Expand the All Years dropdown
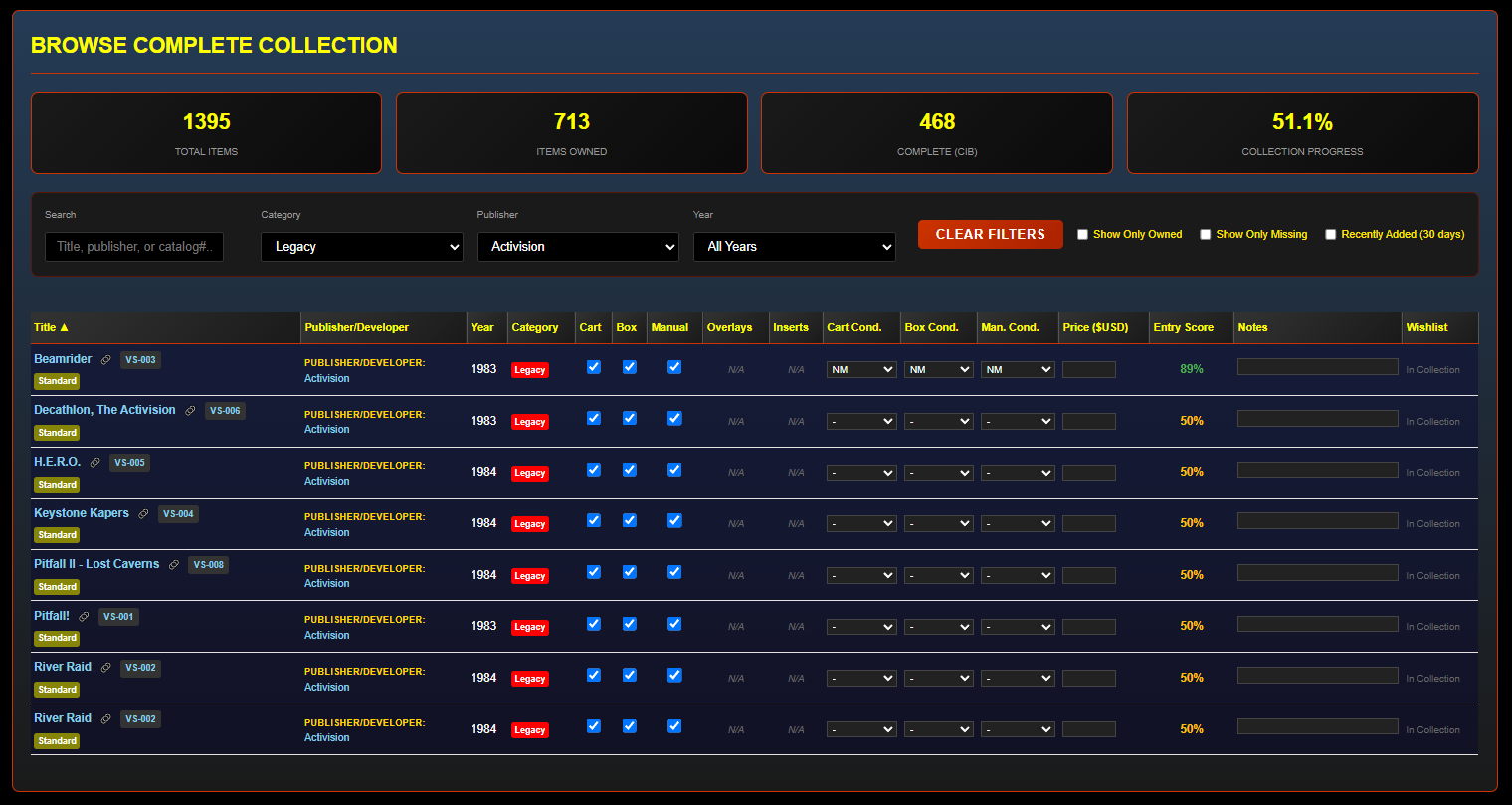This screenshot has width=1512, height=805. coord(794,247)
